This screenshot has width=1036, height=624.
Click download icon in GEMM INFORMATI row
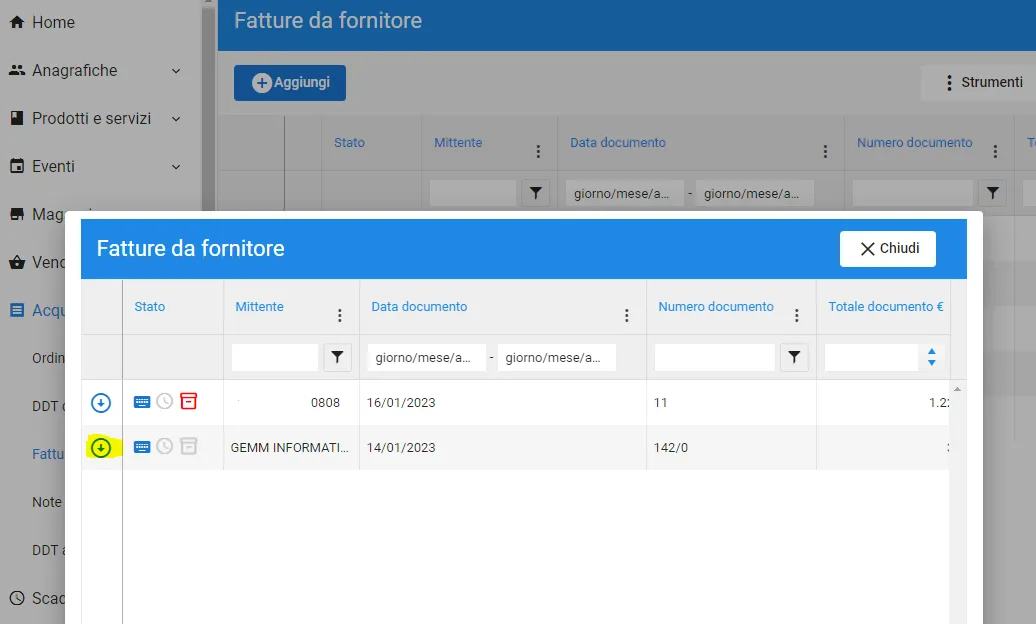tap(100, 448)
